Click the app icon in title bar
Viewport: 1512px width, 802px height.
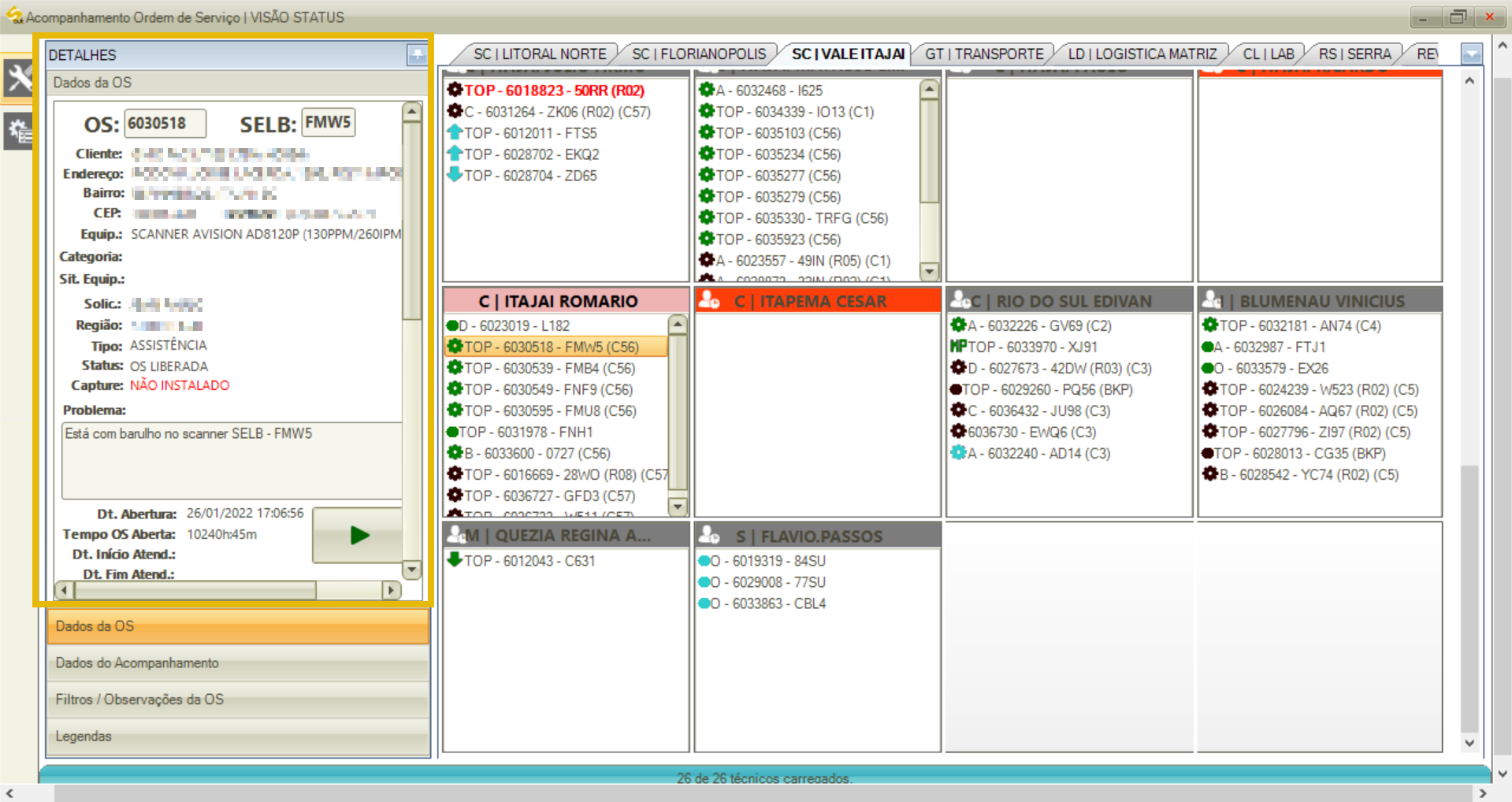click(x=14, y=16)
